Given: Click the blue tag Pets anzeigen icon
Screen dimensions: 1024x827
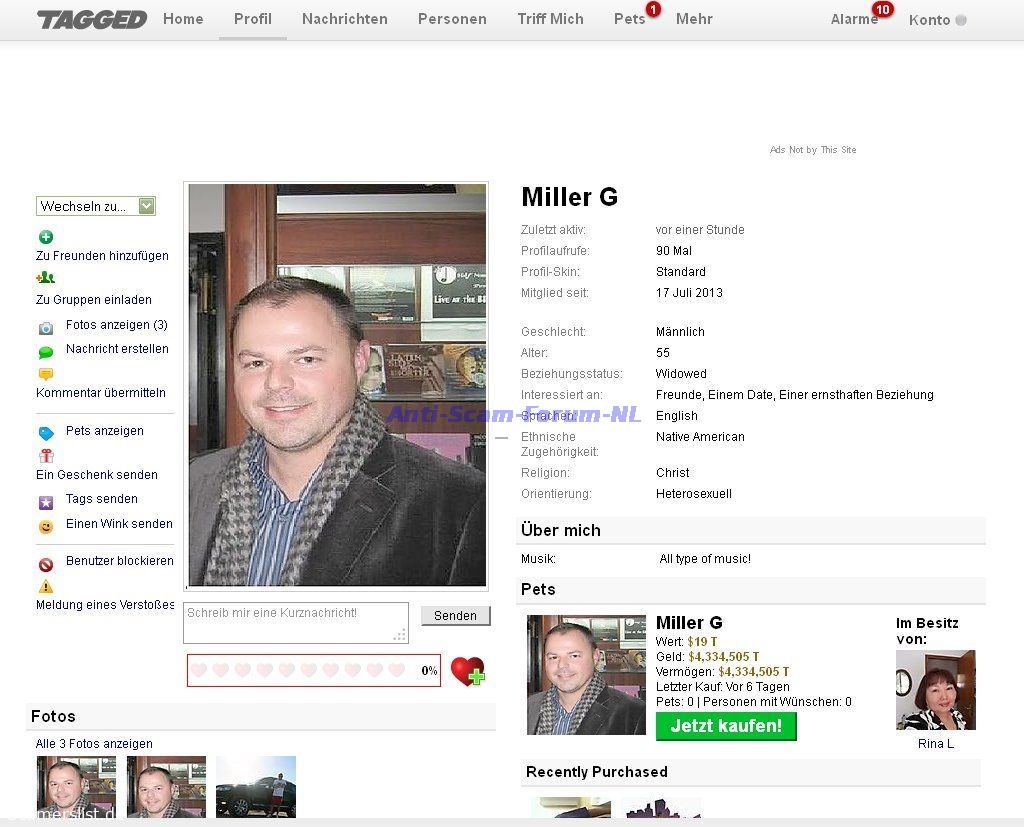Looking at the screenshot, I should pyautogui.click(x=46, y=433).
